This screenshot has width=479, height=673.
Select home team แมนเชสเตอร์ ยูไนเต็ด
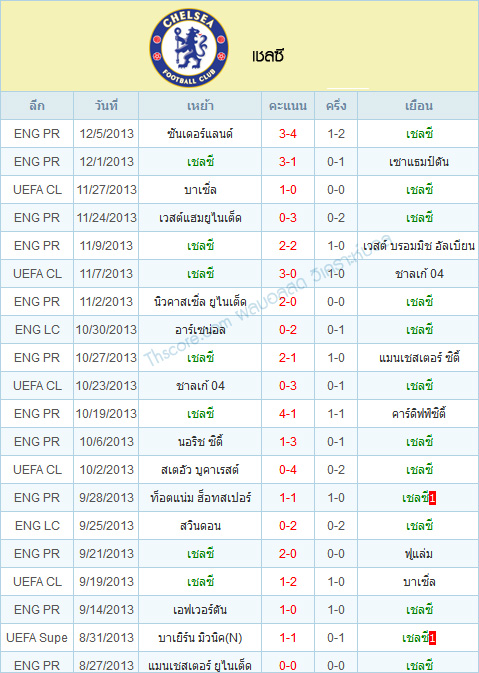[200, 666]
